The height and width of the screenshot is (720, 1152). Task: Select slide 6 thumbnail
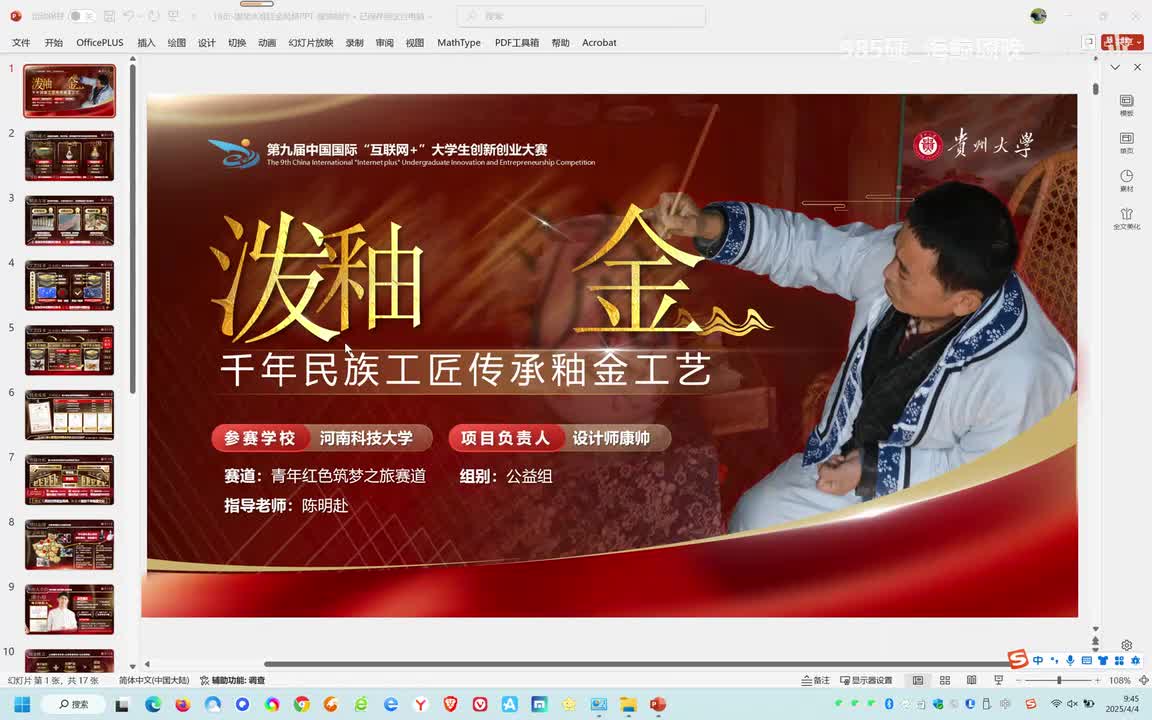point(69,415)
